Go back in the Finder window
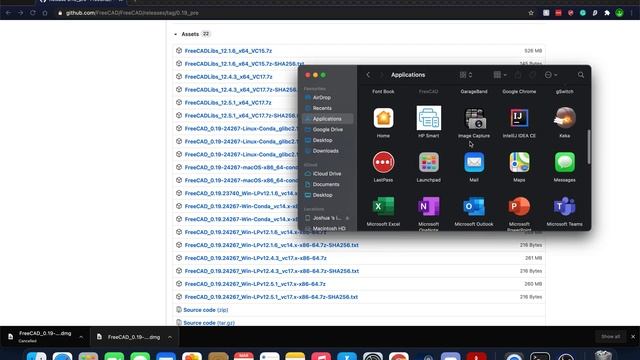Viewport: 640px width, 360px height. (x=368, y=75)
